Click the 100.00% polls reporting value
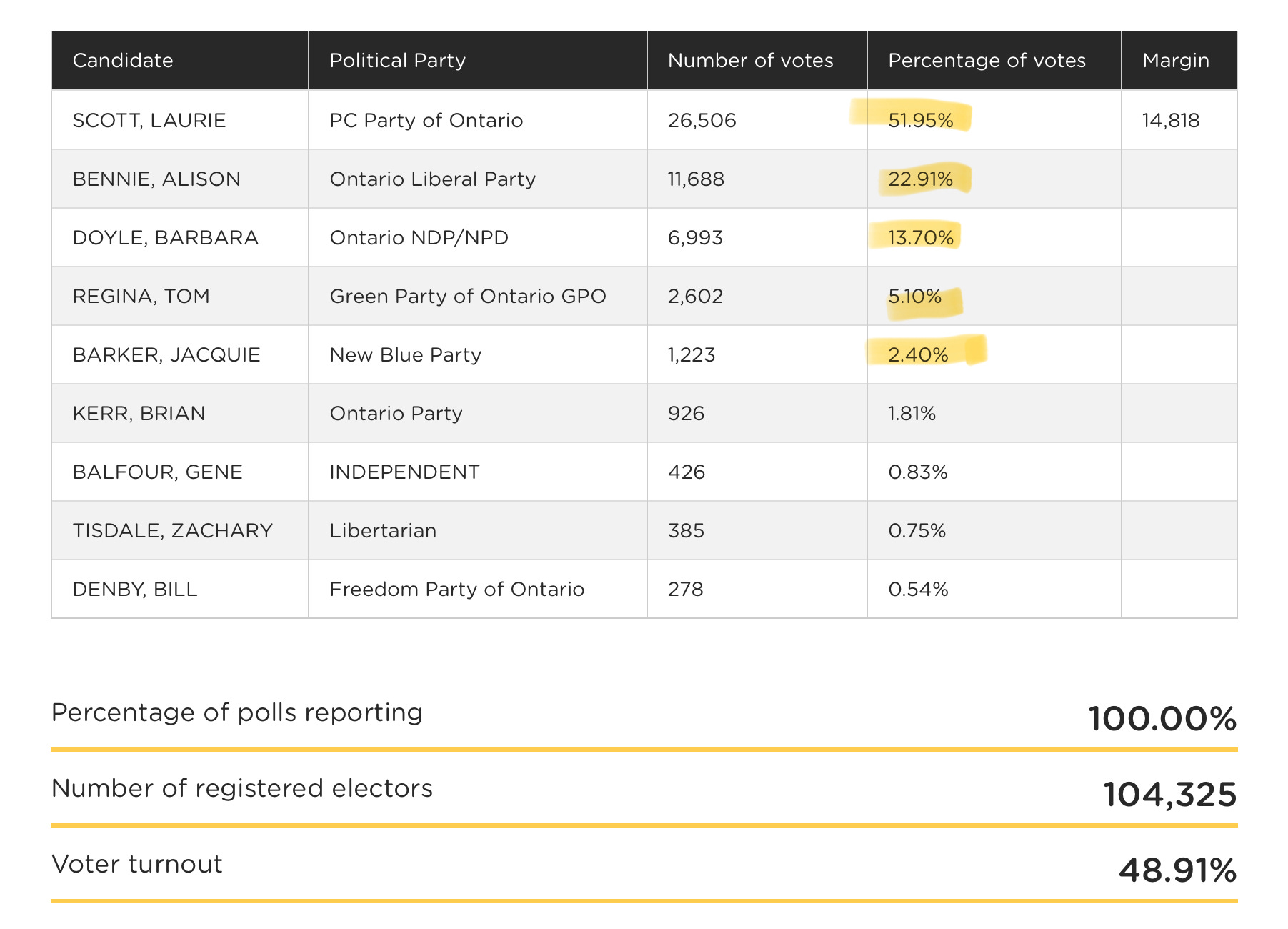This screenshot has width=1288, height=929. 1162,719
